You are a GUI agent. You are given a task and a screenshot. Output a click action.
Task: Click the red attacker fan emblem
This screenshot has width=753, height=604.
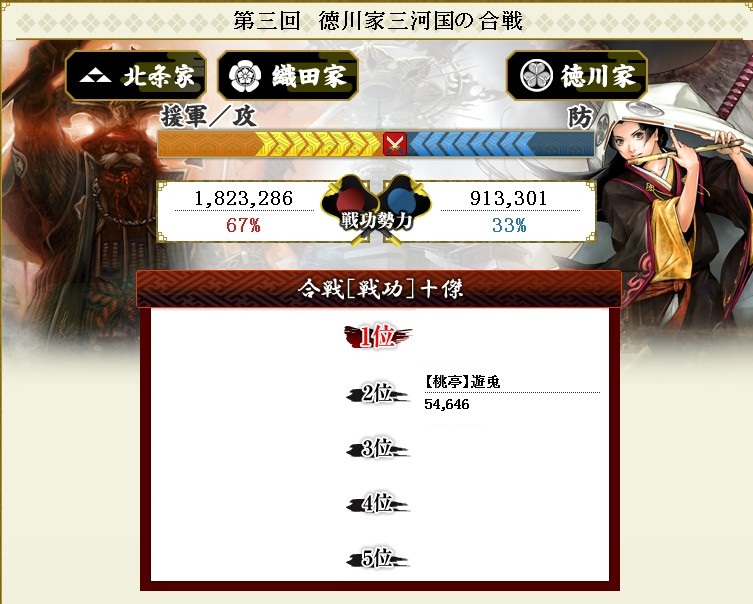point(352,203)
